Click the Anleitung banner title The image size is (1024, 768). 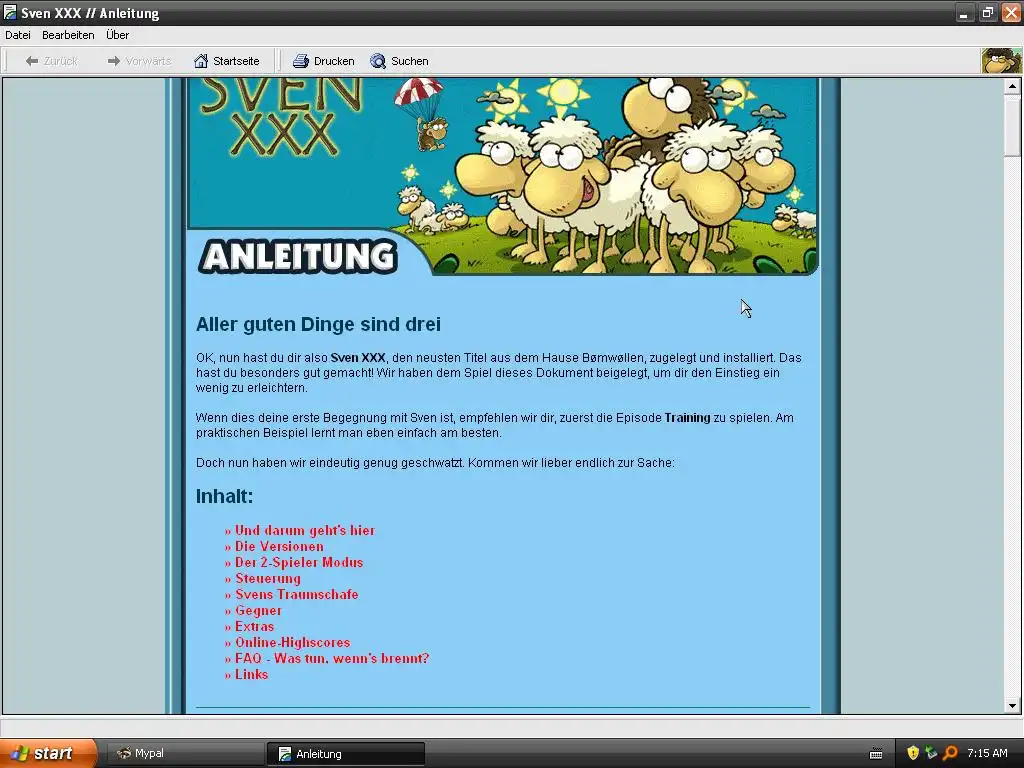click(298, 256)
